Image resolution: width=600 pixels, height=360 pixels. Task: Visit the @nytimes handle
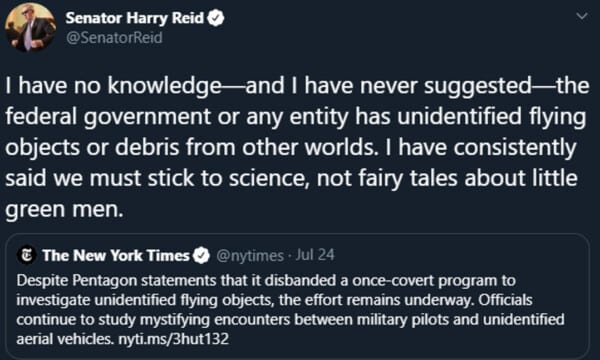[250, 255]
